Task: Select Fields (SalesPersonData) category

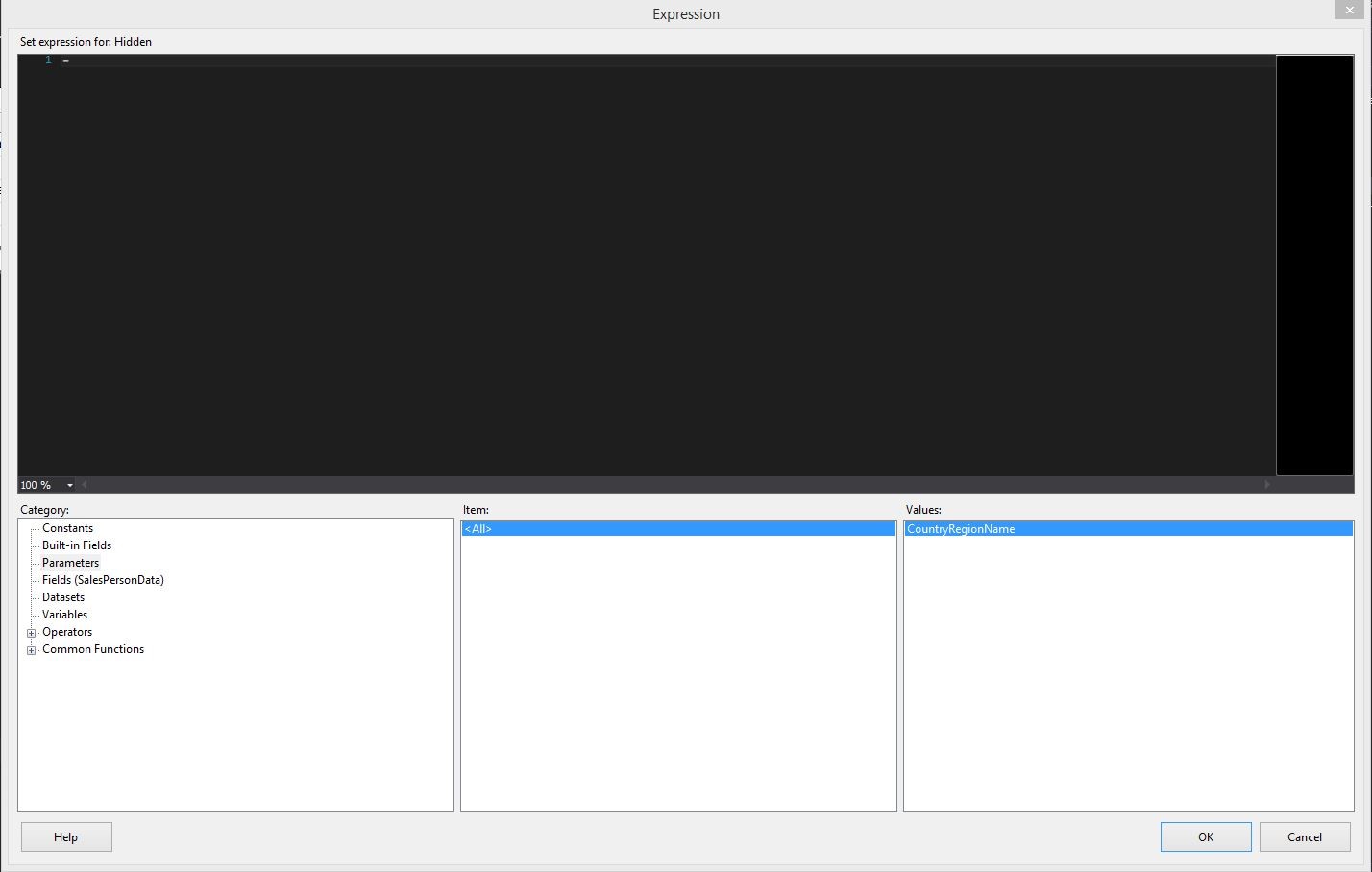Action: [x=103, y=580]
